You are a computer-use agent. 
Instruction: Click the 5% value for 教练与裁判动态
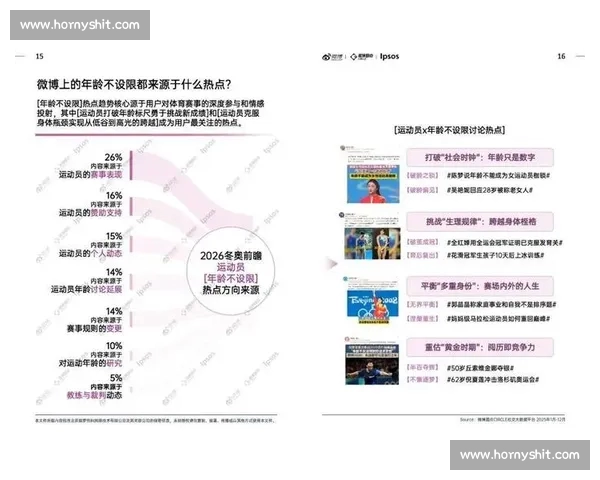click(x=116, y=378)
